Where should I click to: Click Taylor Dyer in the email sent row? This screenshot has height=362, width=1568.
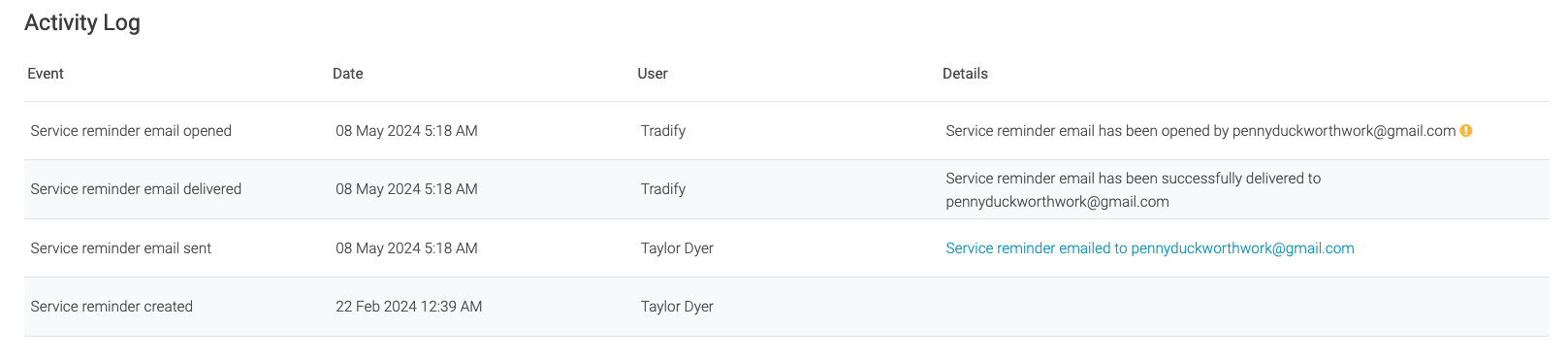coord(677,248)
